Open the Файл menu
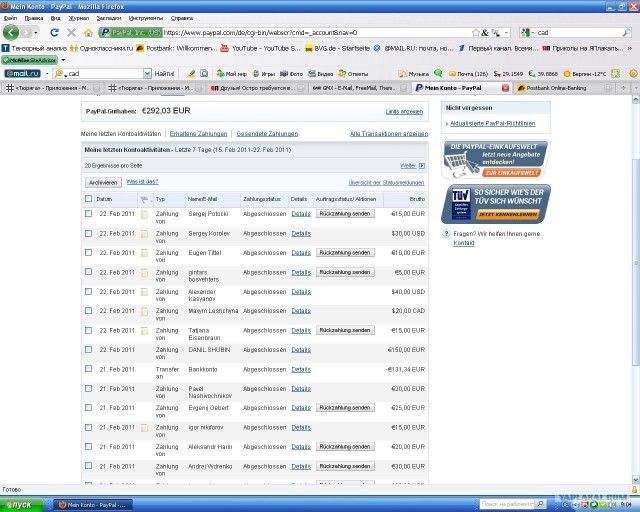 coord(10,18)
